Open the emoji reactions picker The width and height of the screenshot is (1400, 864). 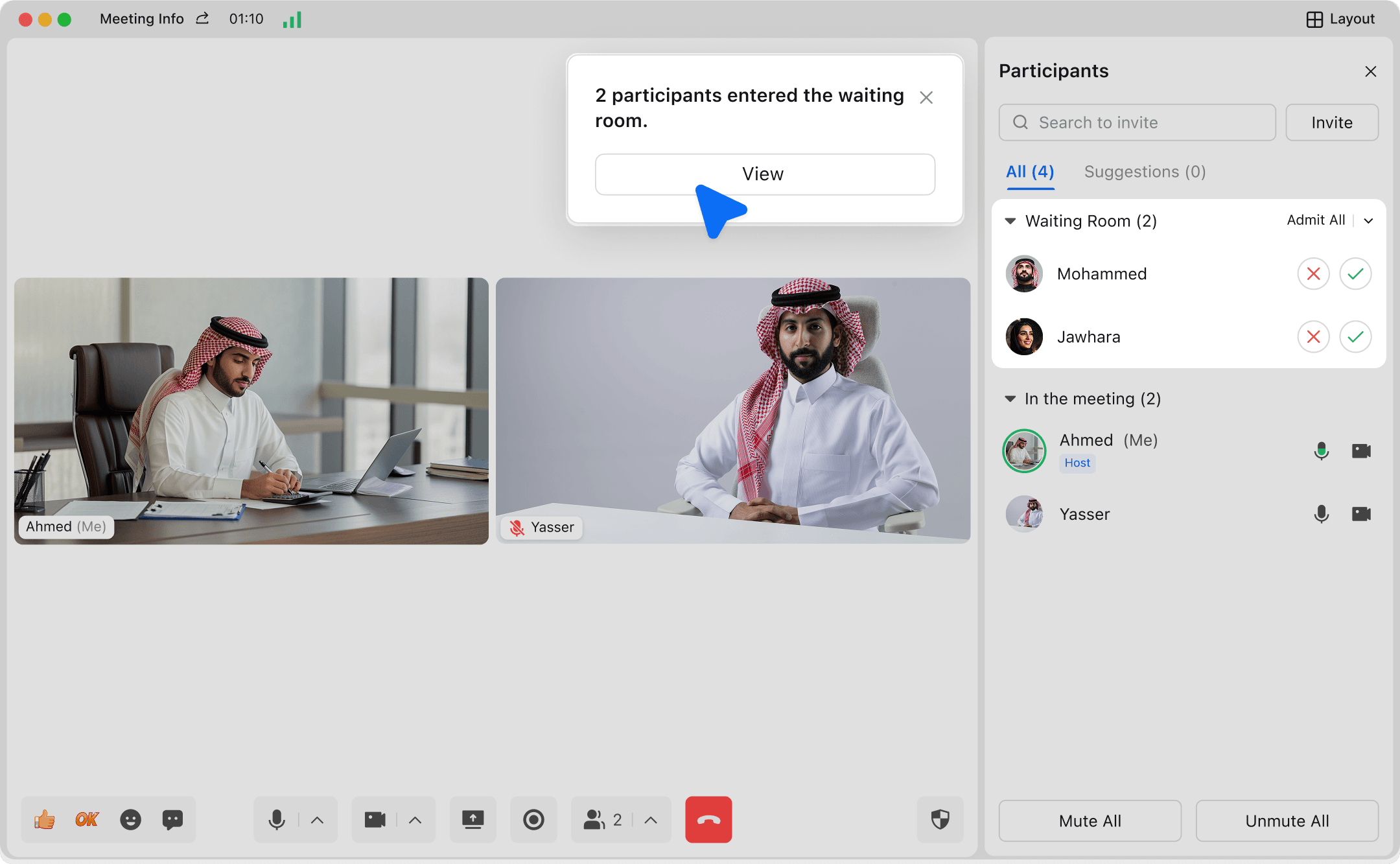(130, 820)
